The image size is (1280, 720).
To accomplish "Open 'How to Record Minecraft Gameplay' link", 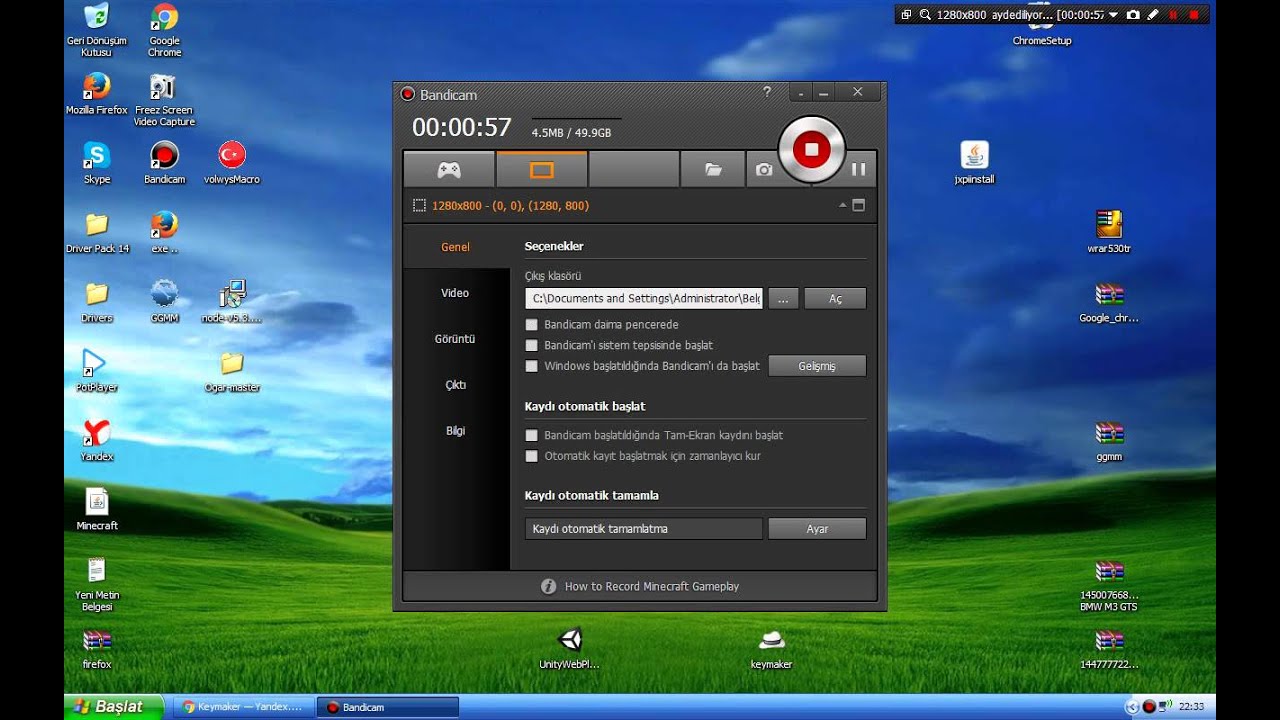I will [652, 586].
